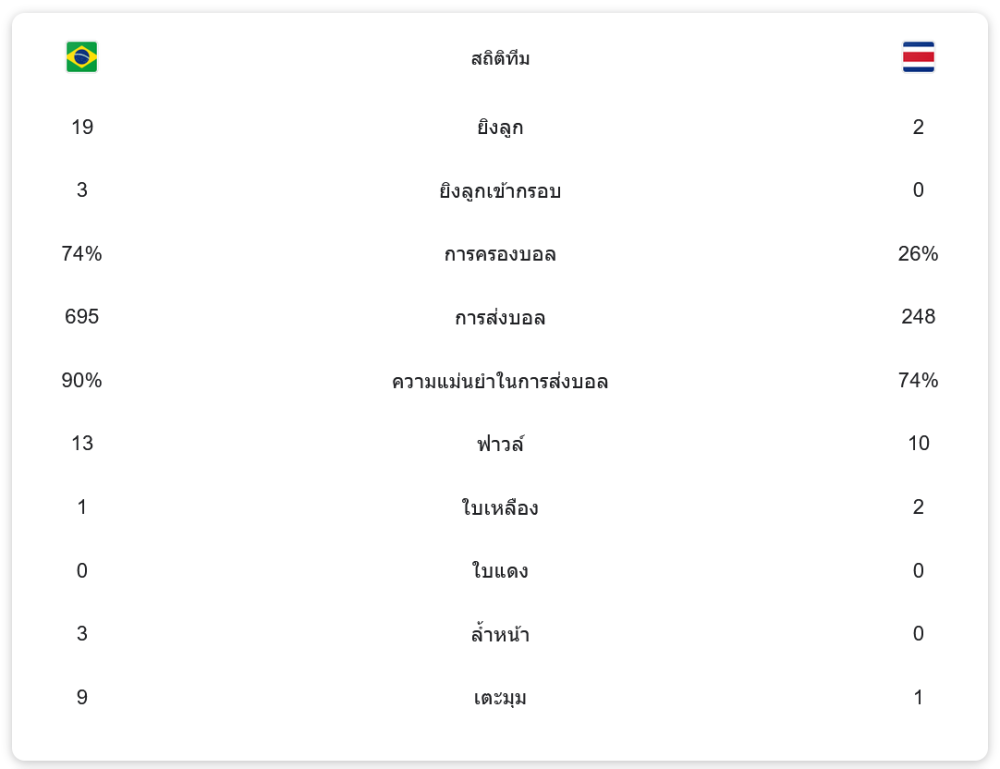Click the การครองบอล possession label
This screenshot has height=769, width=1000.
tap(500, 254)
